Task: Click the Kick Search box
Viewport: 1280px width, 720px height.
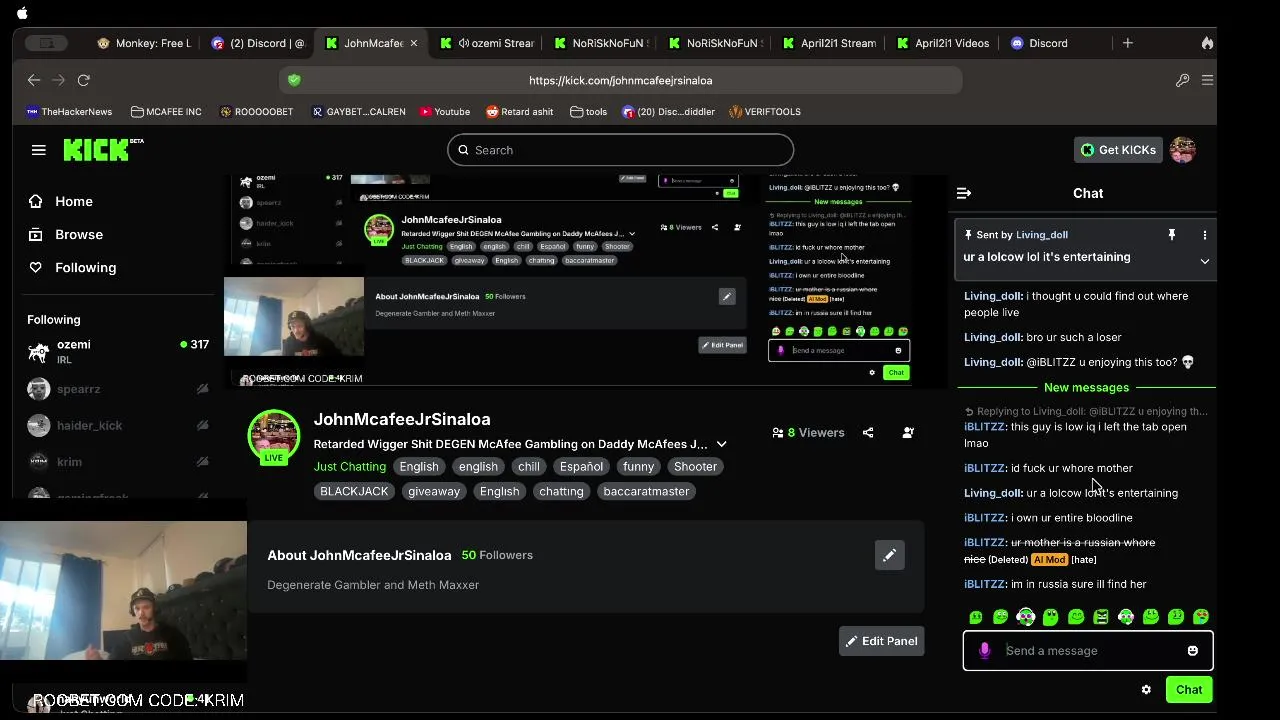Action: click(x=620, y=150)
